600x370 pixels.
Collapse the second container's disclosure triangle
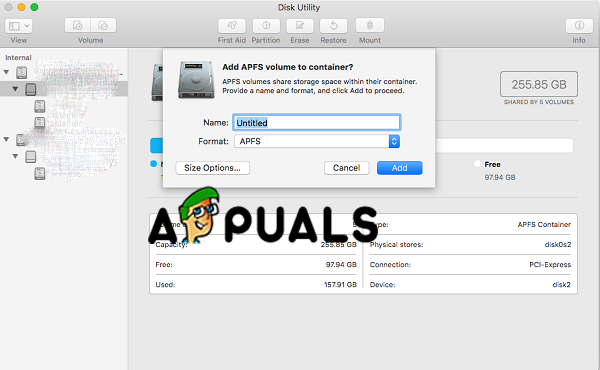point(15,156)
